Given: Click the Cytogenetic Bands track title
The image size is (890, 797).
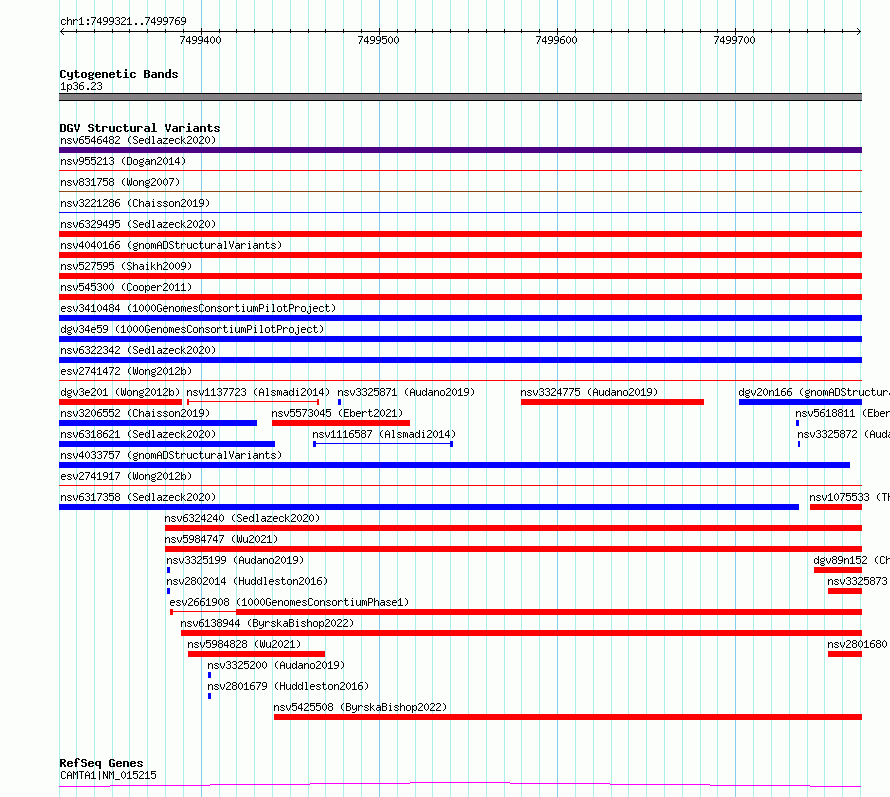Looking at the screenshot, I should [119, 74].
